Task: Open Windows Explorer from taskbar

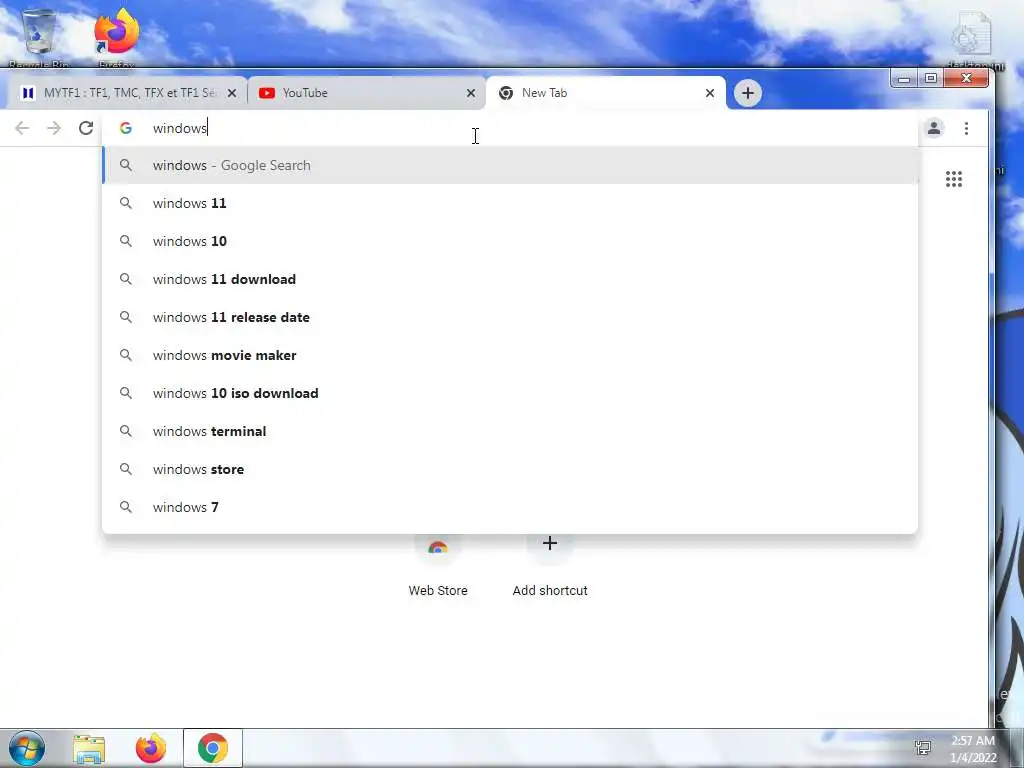Action: coord(89,749)
